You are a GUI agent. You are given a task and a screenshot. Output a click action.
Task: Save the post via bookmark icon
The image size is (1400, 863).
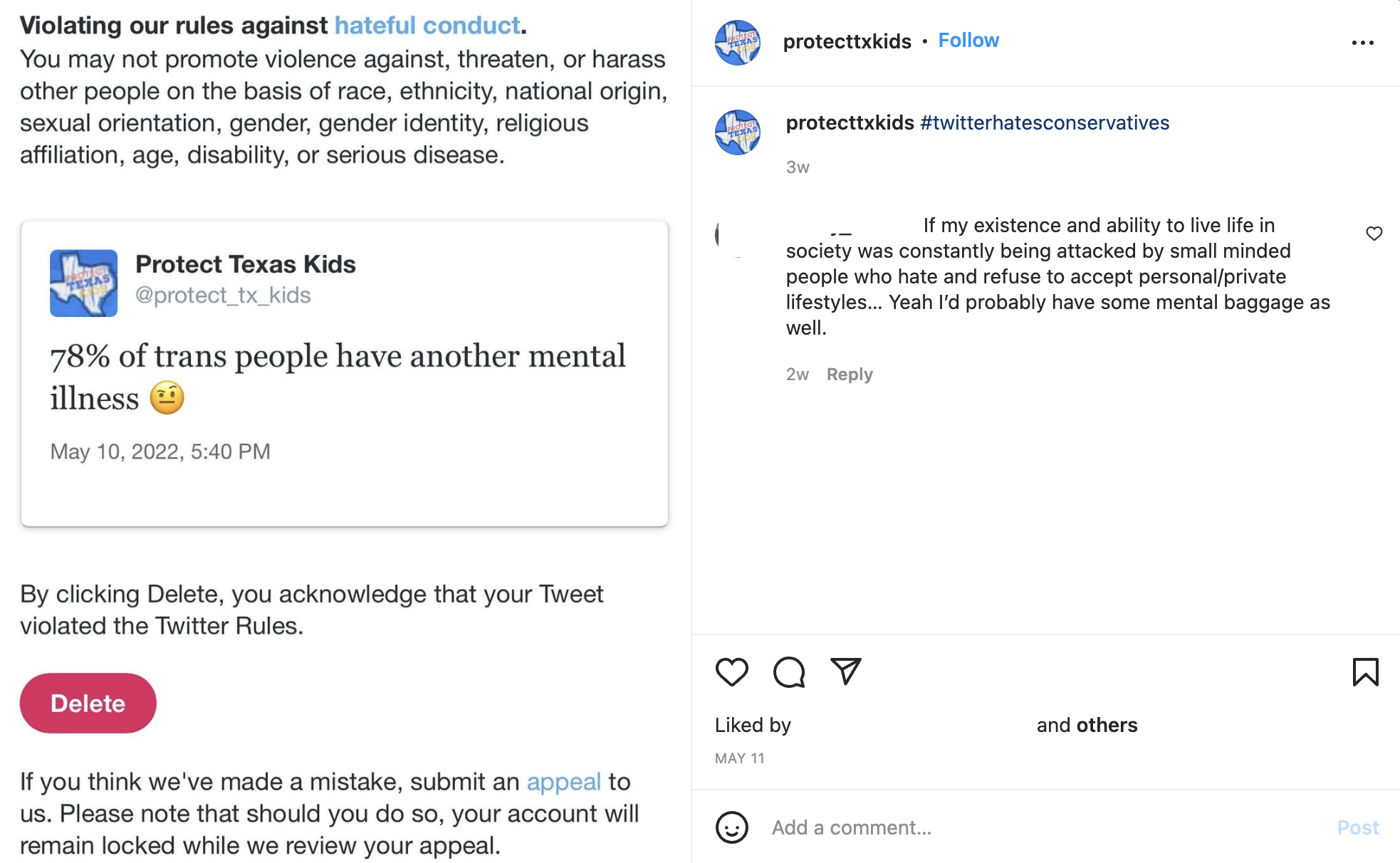click(1364, 670)
